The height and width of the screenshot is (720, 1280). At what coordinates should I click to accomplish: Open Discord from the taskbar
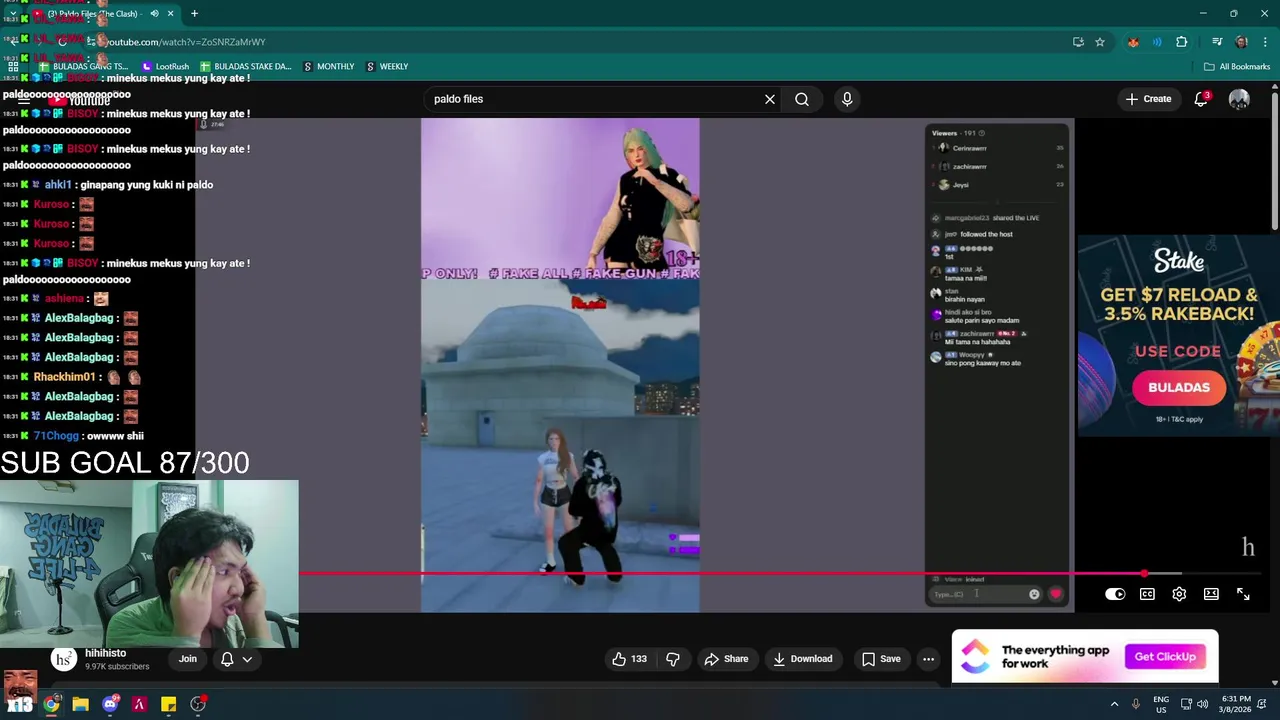pyautogui.click(x=110, y=704)
